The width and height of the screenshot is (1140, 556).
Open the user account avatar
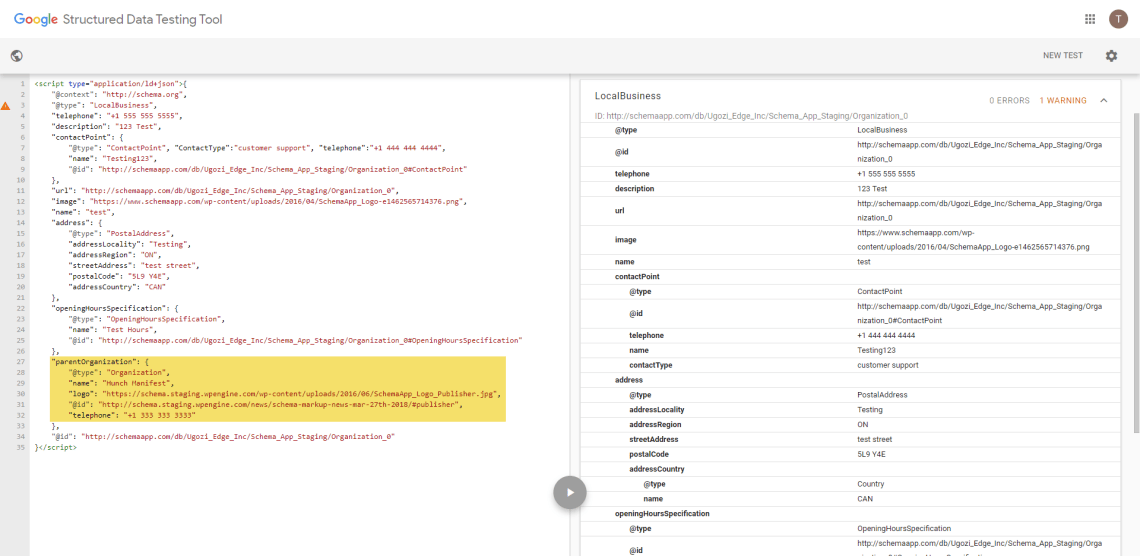click(1118, 20)
